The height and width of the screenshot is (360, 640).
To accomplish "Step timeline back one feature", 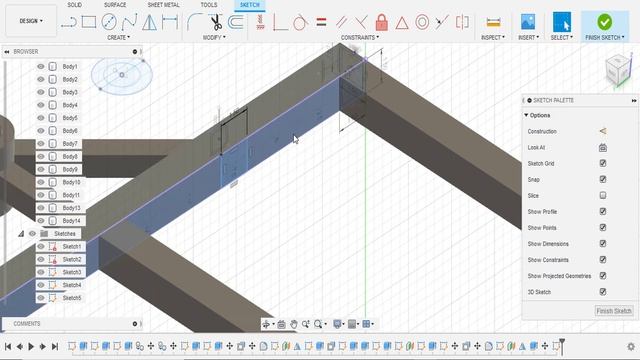I will click(20, 347).
